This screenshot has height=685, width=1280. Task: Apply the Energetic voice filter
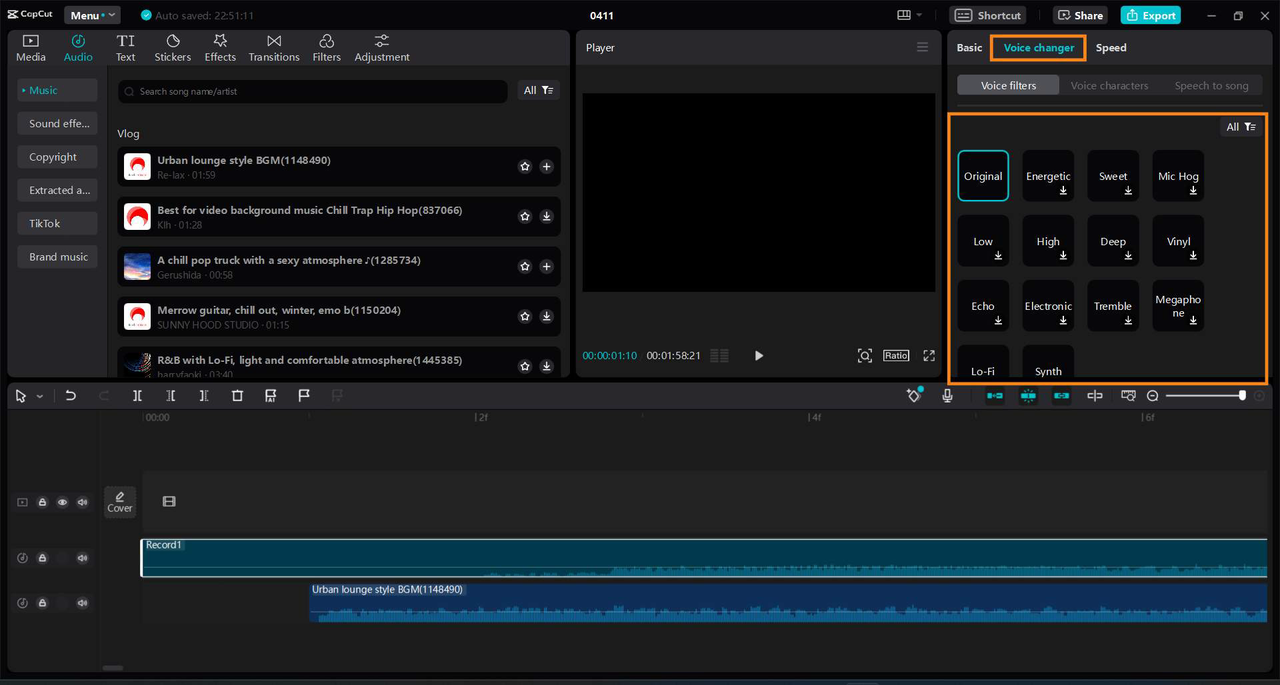point(1048,176)
